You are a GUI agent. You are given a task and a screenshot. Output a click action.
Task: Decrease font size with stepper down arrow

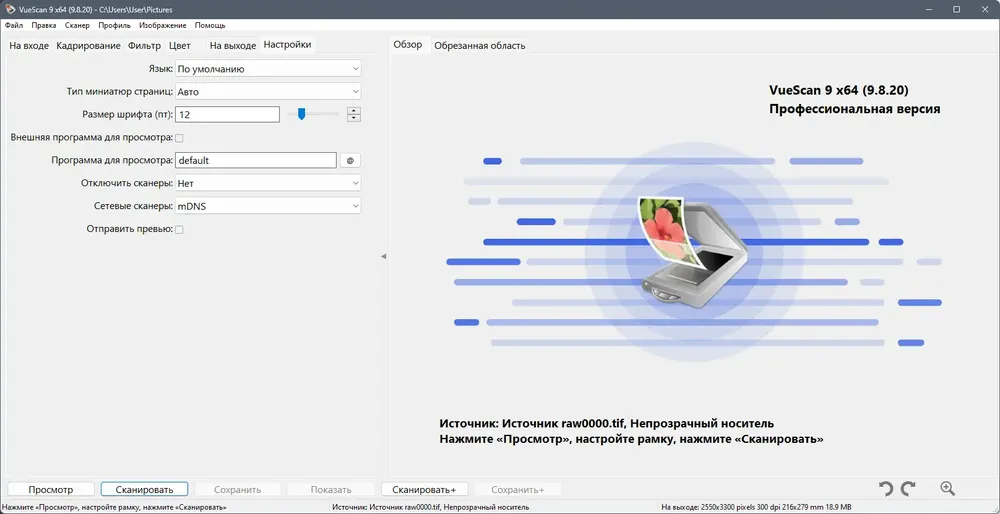pos(354,119)
